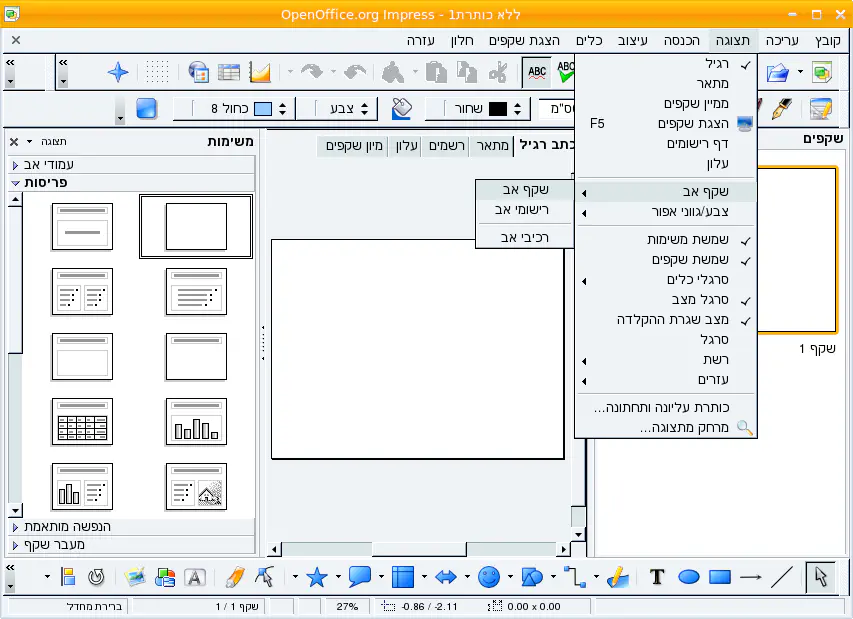Expand the הנפשה מותאמת custom animation section

click(130, 526)
